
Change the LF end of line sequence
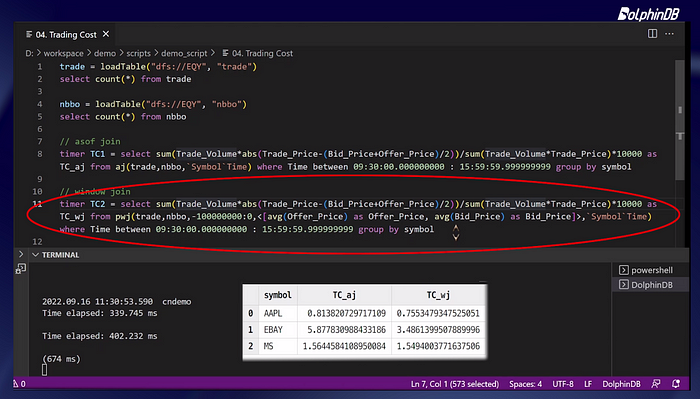pos(588,384)
